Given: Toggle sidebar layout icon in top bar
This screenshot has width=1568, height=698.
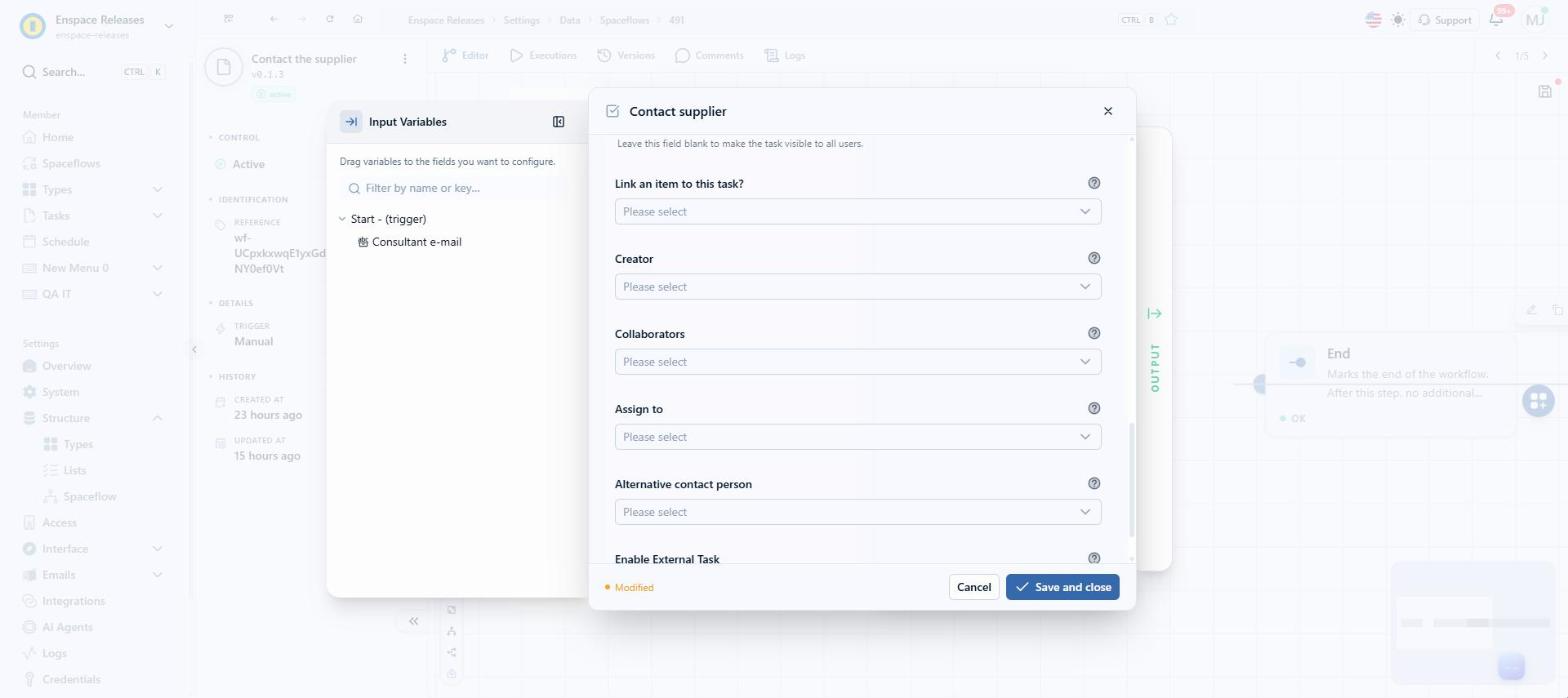Looking at the screenshot, I should (x=229, y=19).
